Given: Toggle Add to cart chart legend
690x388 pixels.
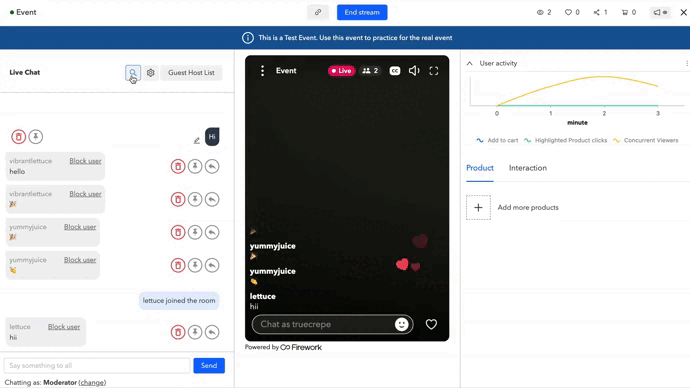Looking at the screenshot, I should click(497, 140).
